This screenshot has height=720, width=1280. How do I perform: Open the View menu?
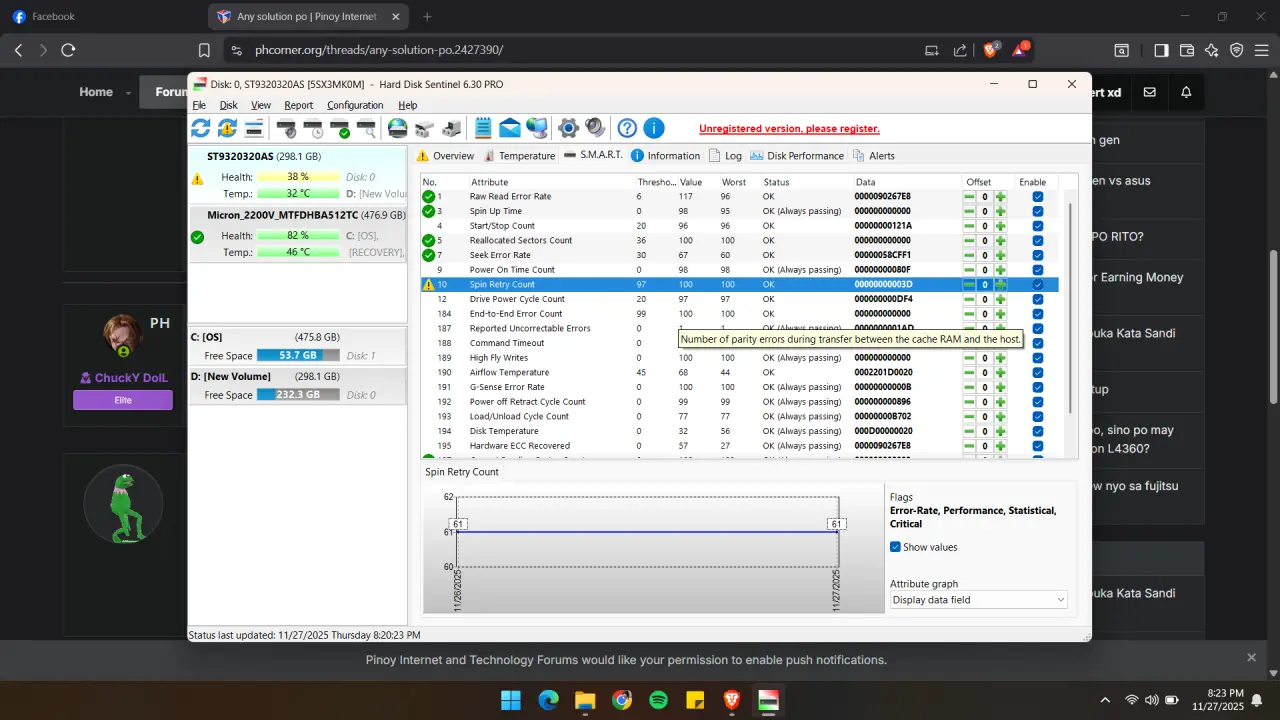pyautogui.click(x=261, y=105)
